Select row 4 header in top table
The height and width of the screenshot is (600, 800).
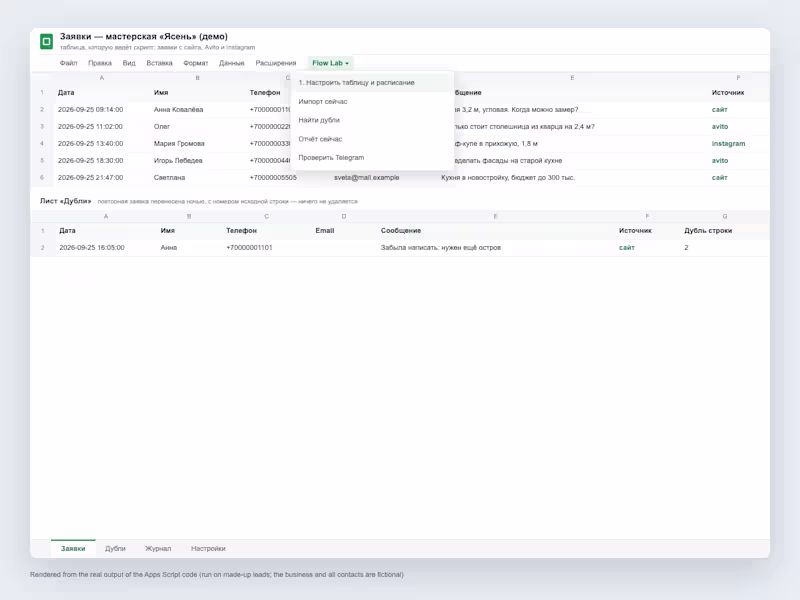tap(42, 143)
